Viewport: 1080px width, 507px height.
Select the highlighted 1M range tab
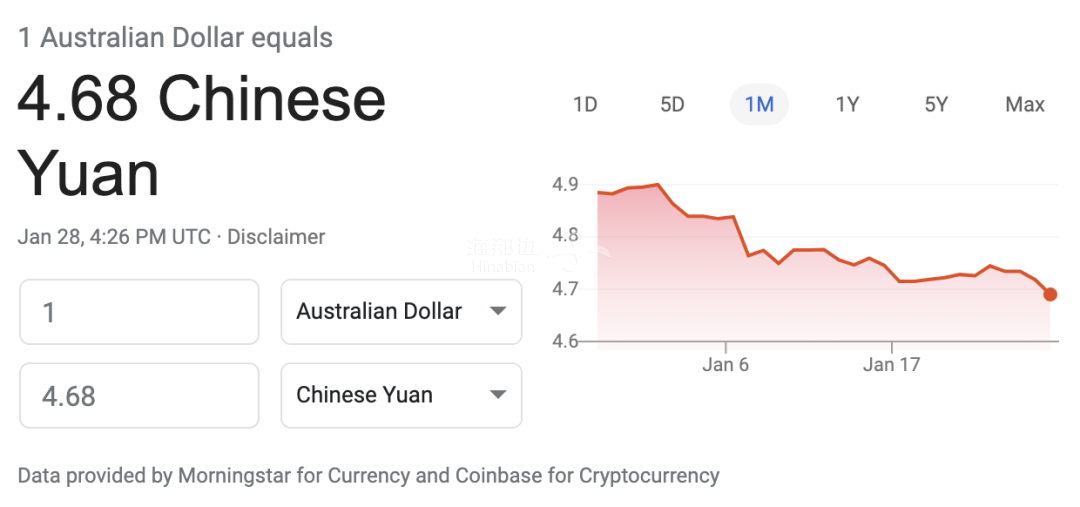coord(759,105)
